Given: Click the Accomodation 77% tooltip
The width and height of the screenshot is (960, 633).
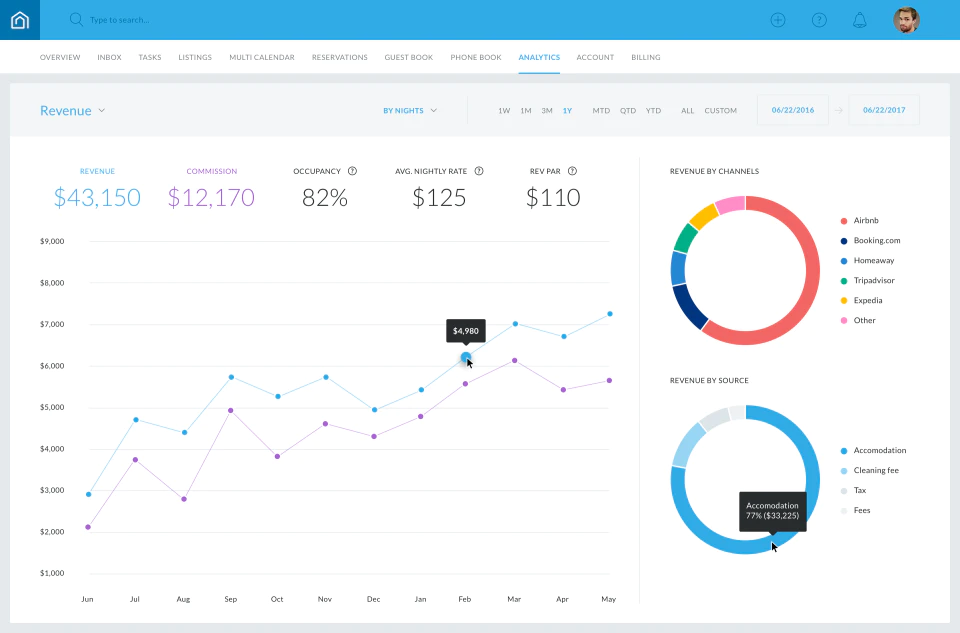Looking at the screenshot, I should [773, 511].
